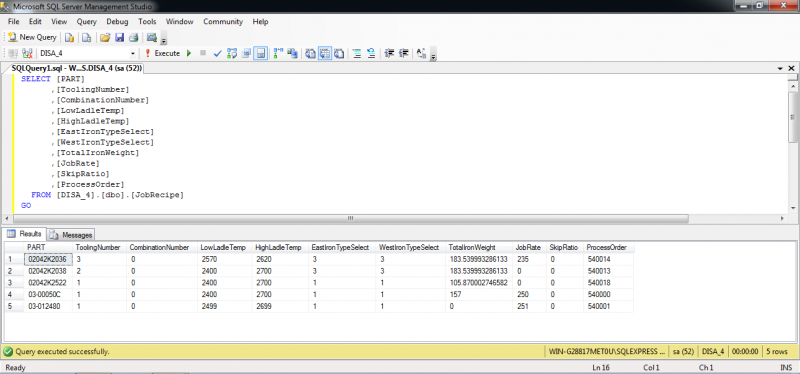
Task: Open the Edit menu
Action: point(35,21)
